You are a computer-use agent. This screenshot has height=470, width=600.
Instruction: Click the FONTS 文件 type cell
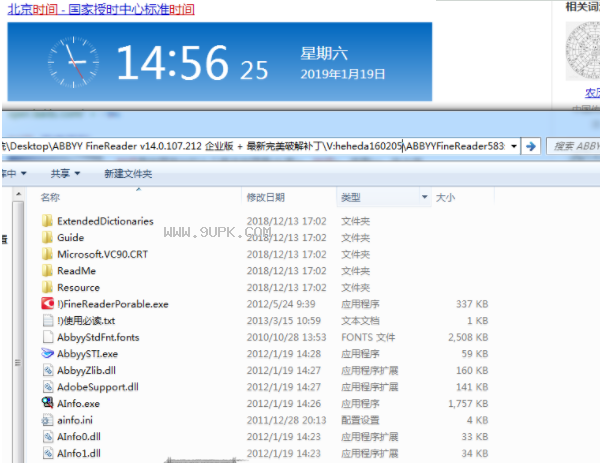(368, 337)
